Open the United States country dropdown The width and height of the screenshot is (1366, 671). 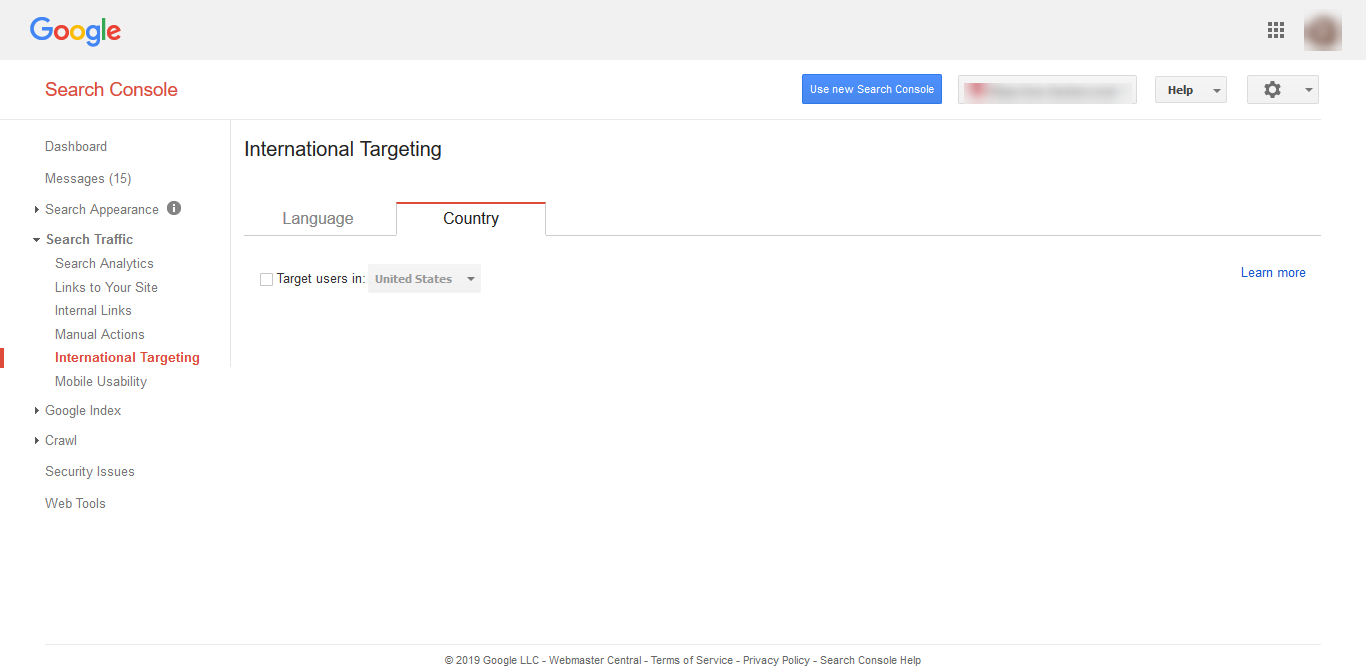(x=424, y=279)
